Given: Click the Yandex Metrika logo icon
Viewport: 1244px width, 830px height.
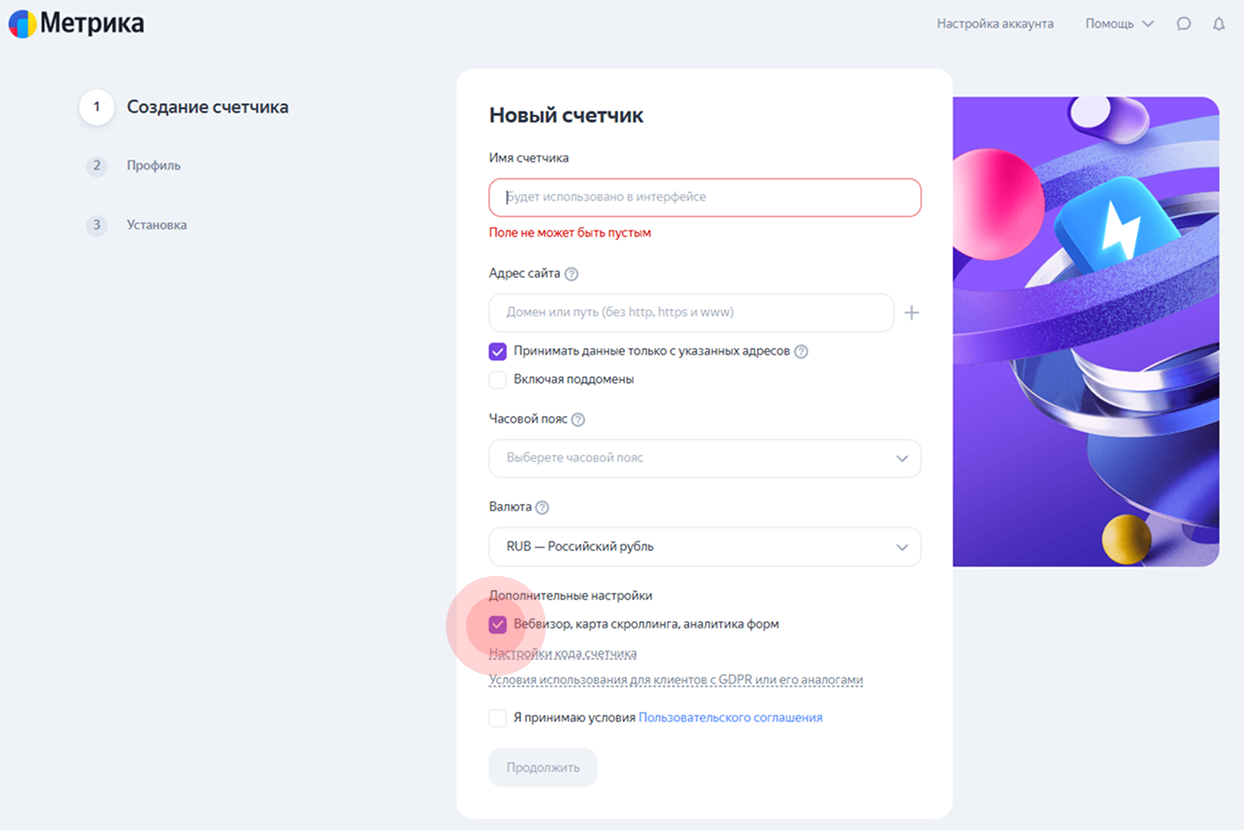Looking at the screenshot, I should pyautogui.click(x=23, y=24).
